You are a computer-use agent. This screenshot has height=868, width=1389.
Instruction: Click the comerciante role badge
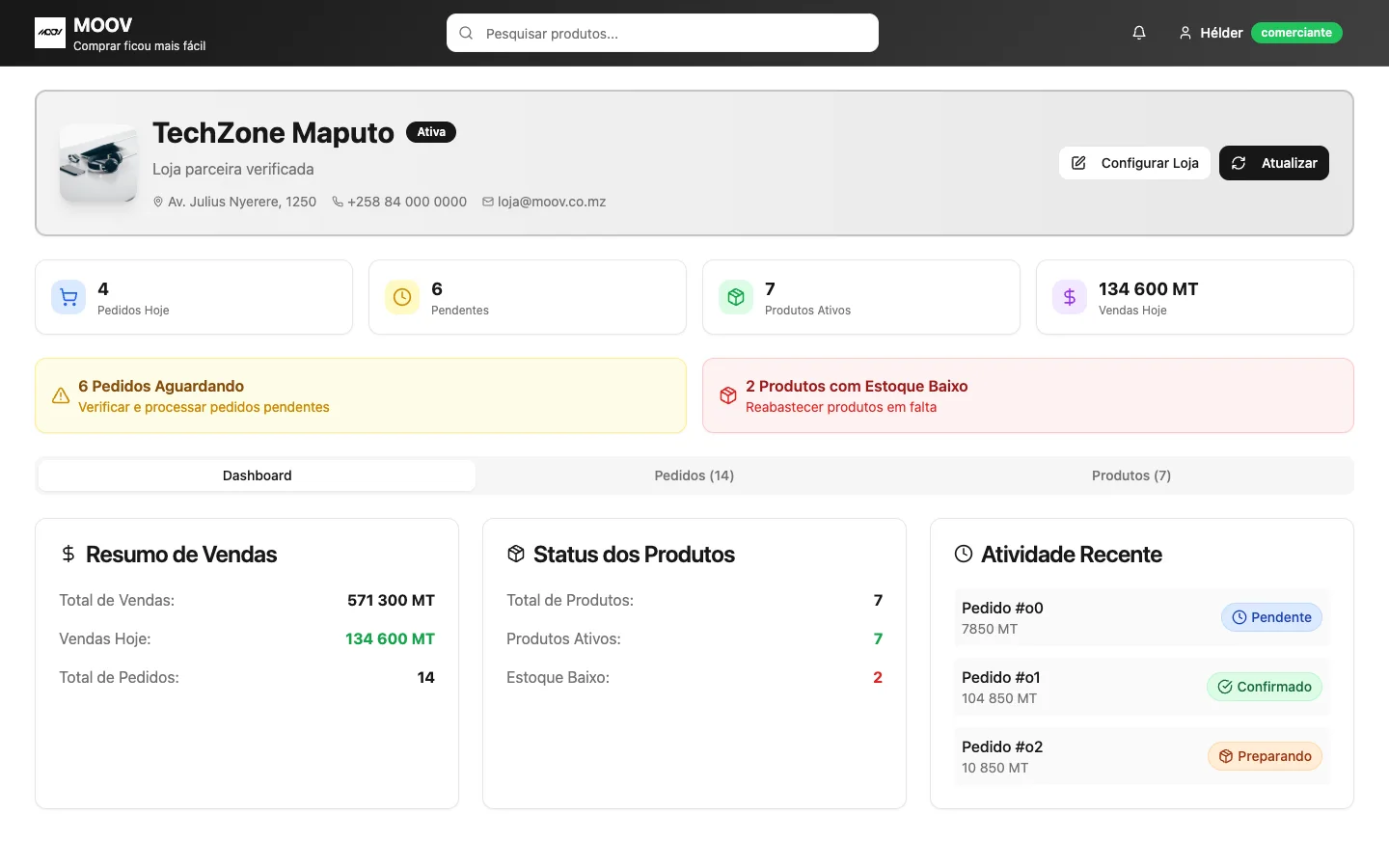(x=1296, y=33)
